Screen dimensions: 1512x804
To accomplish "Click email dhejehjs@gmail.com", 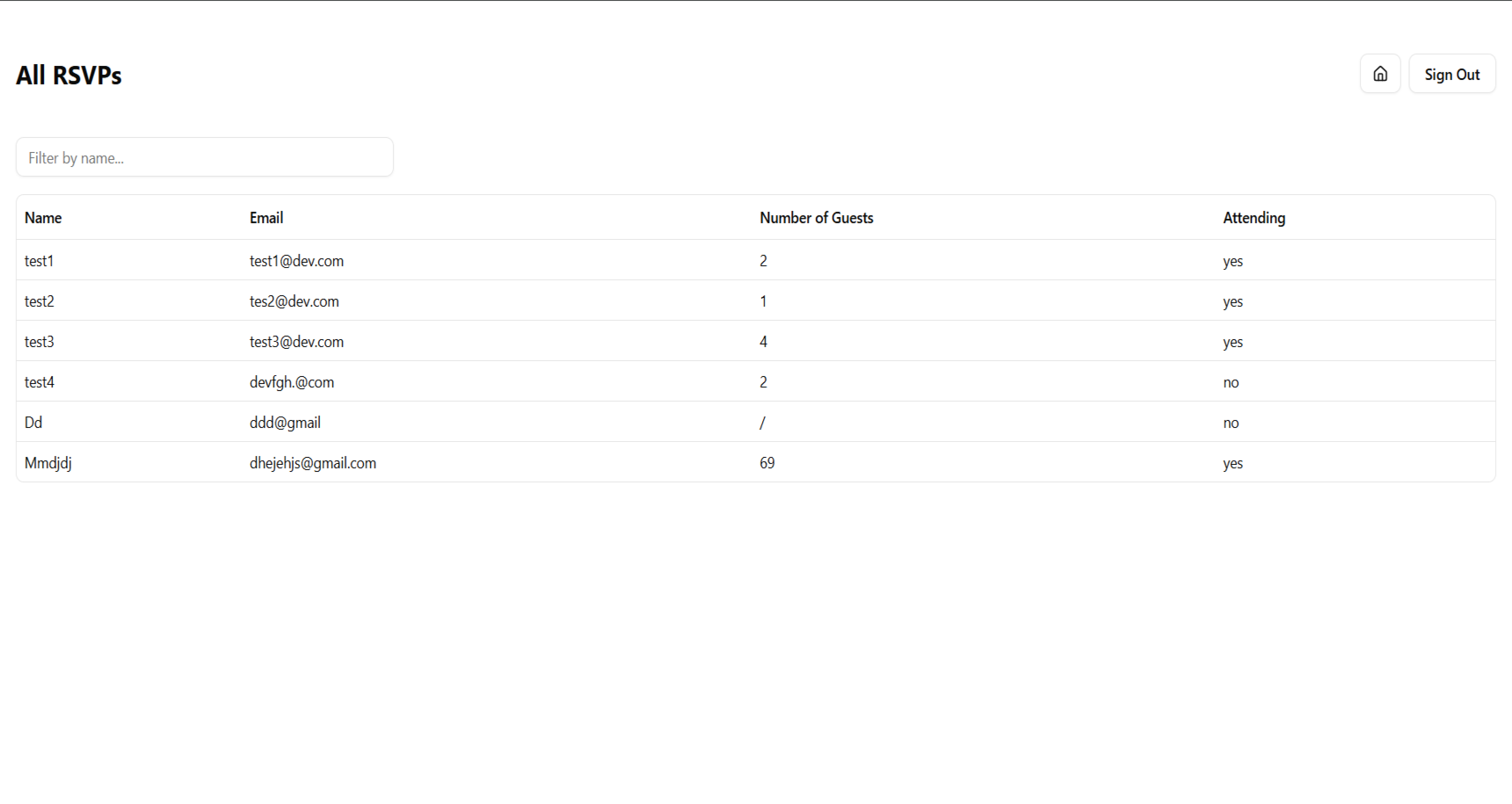I will (x=313, y=463).
